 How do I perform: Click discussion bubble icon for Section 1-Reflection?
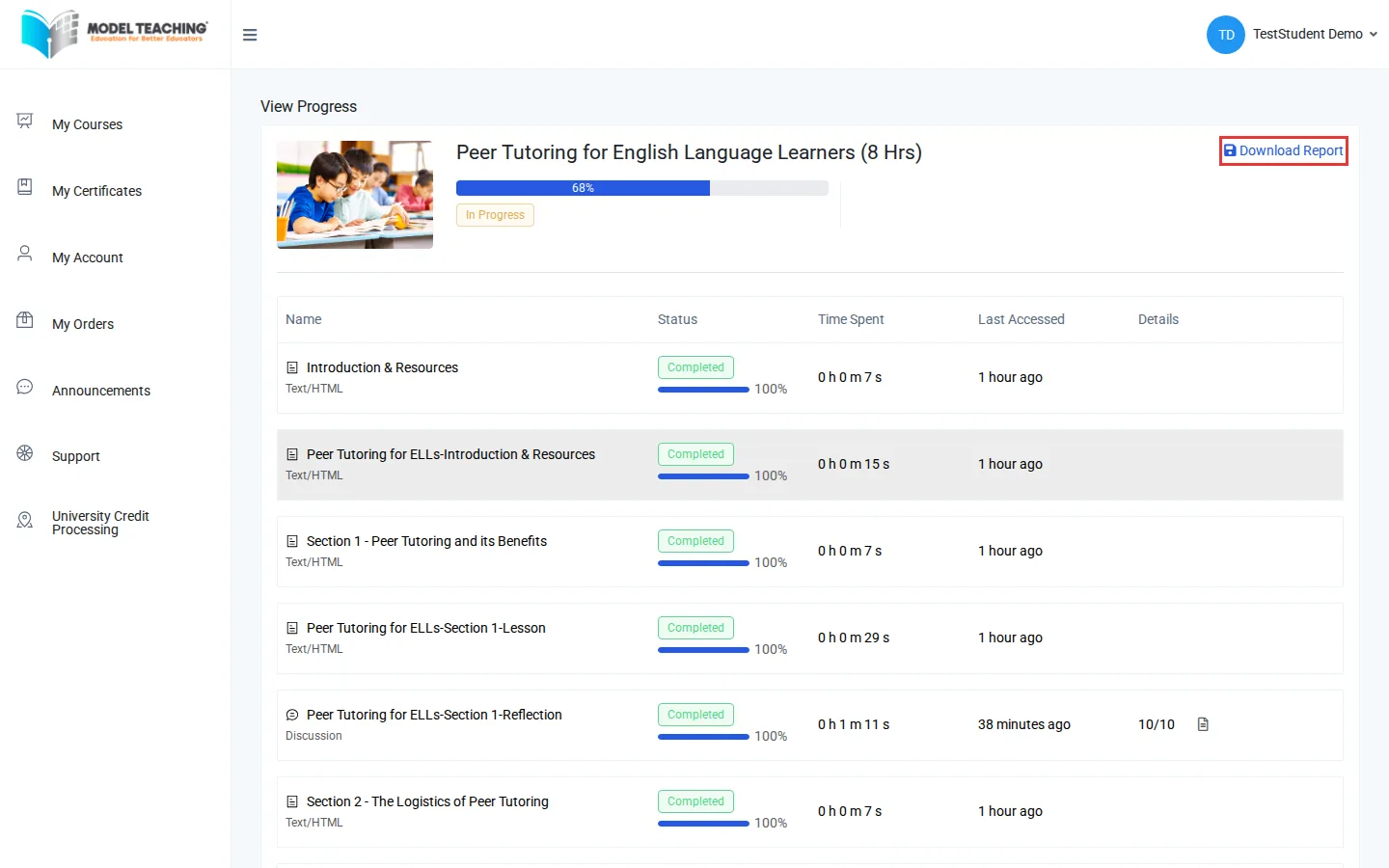coord(292,715)
